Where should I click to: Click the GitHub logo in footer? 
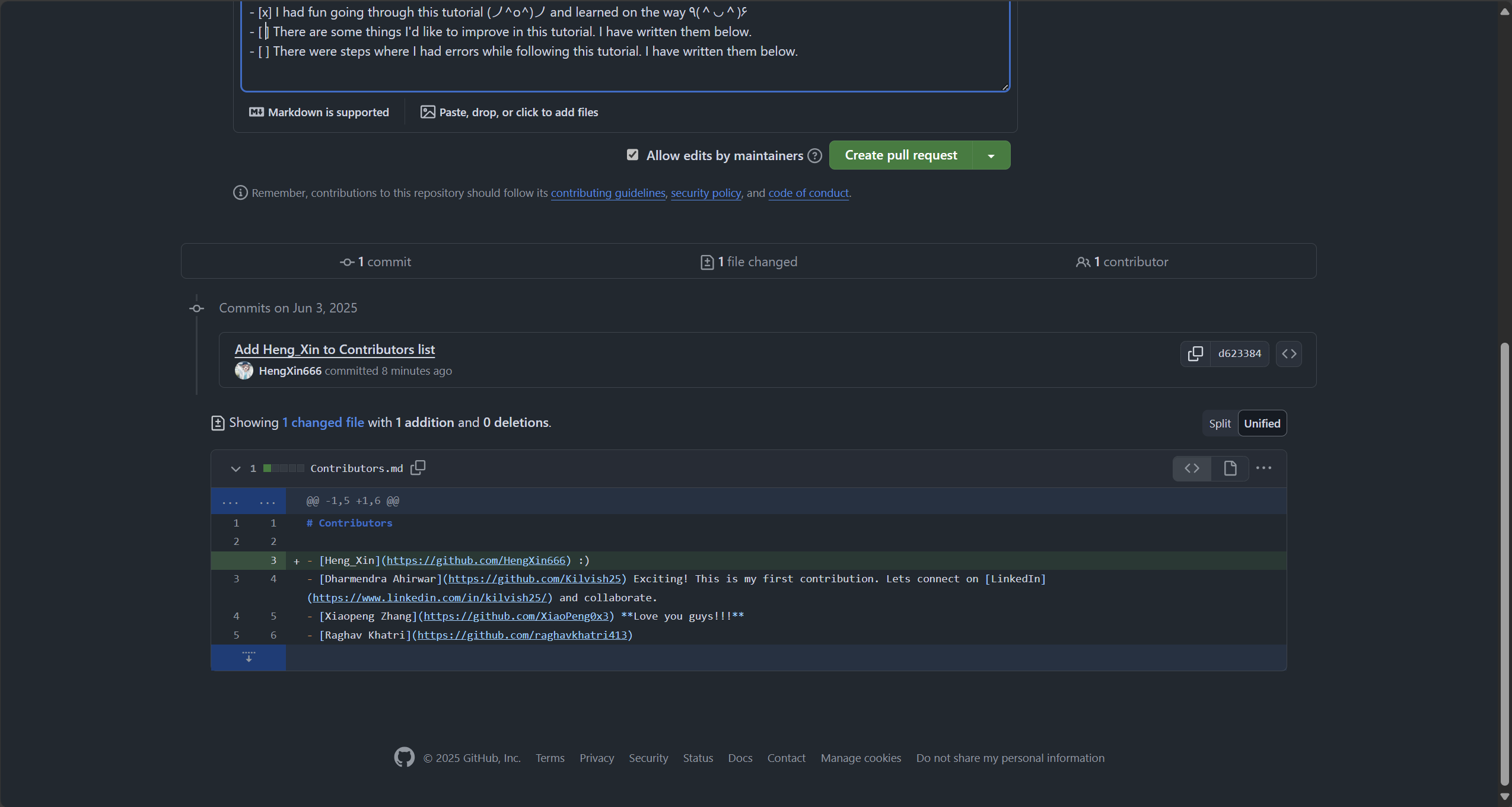click(x=404, y=757)
